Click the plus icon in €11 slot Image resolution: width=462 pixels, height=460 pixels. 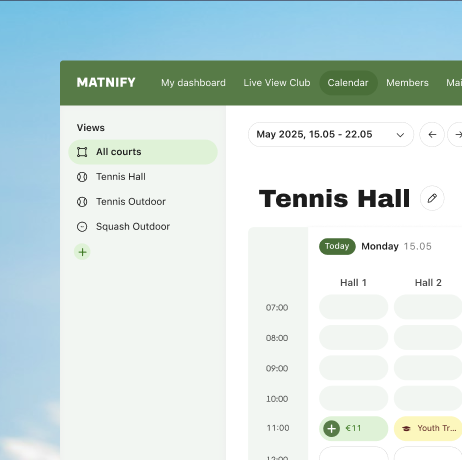(x=331, y=429)
